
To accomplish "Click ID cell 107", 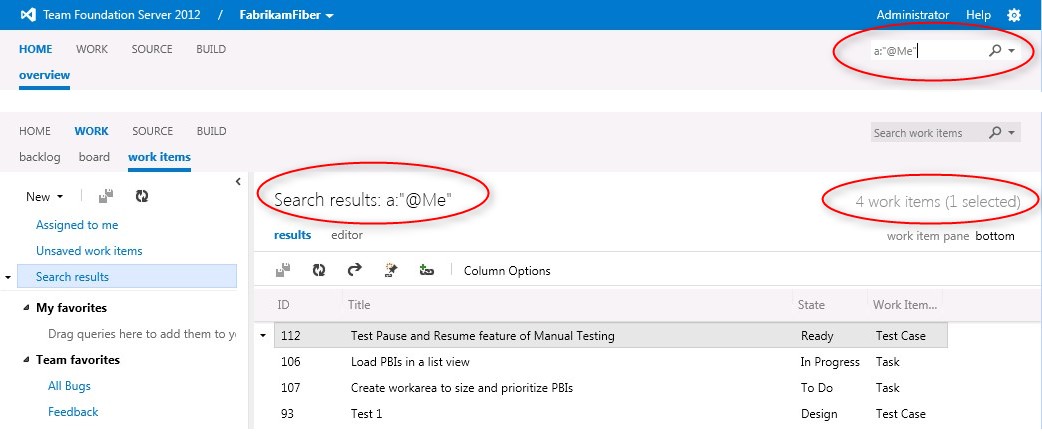I will point(290,388).
